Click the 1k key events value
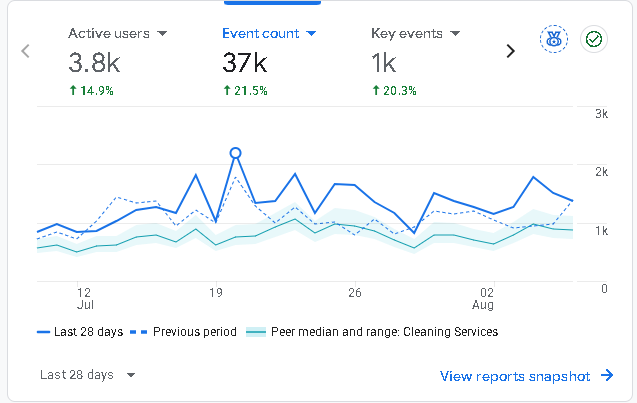The image size is (637, 403). click(x=384, y=63)
